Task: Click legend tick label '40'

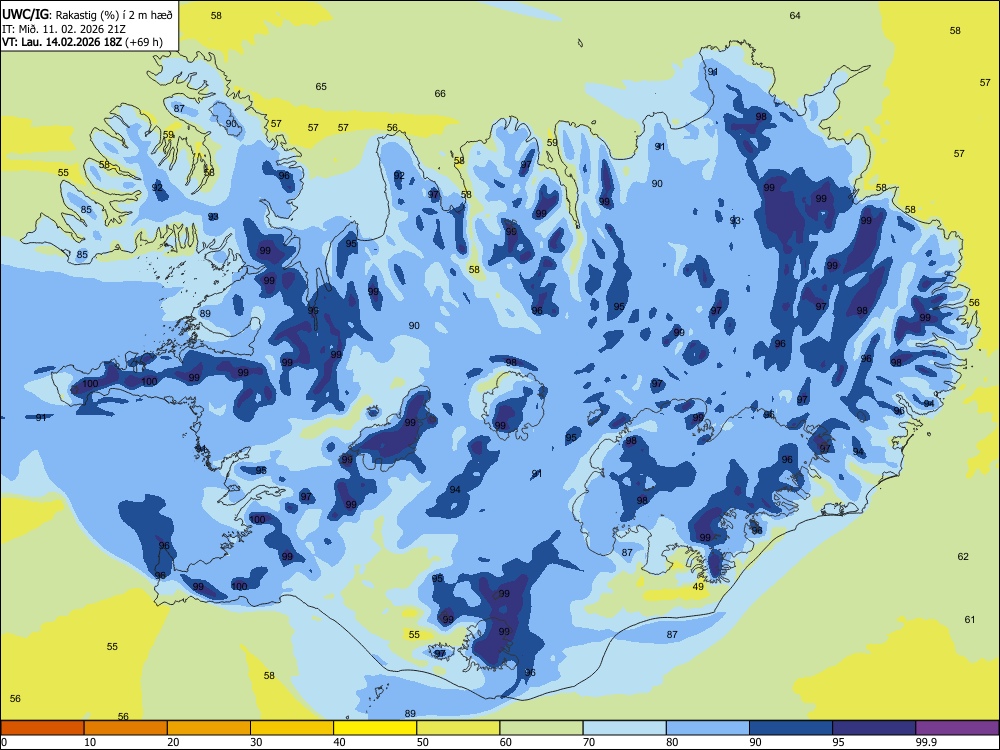Action: [x=339, y=742]
